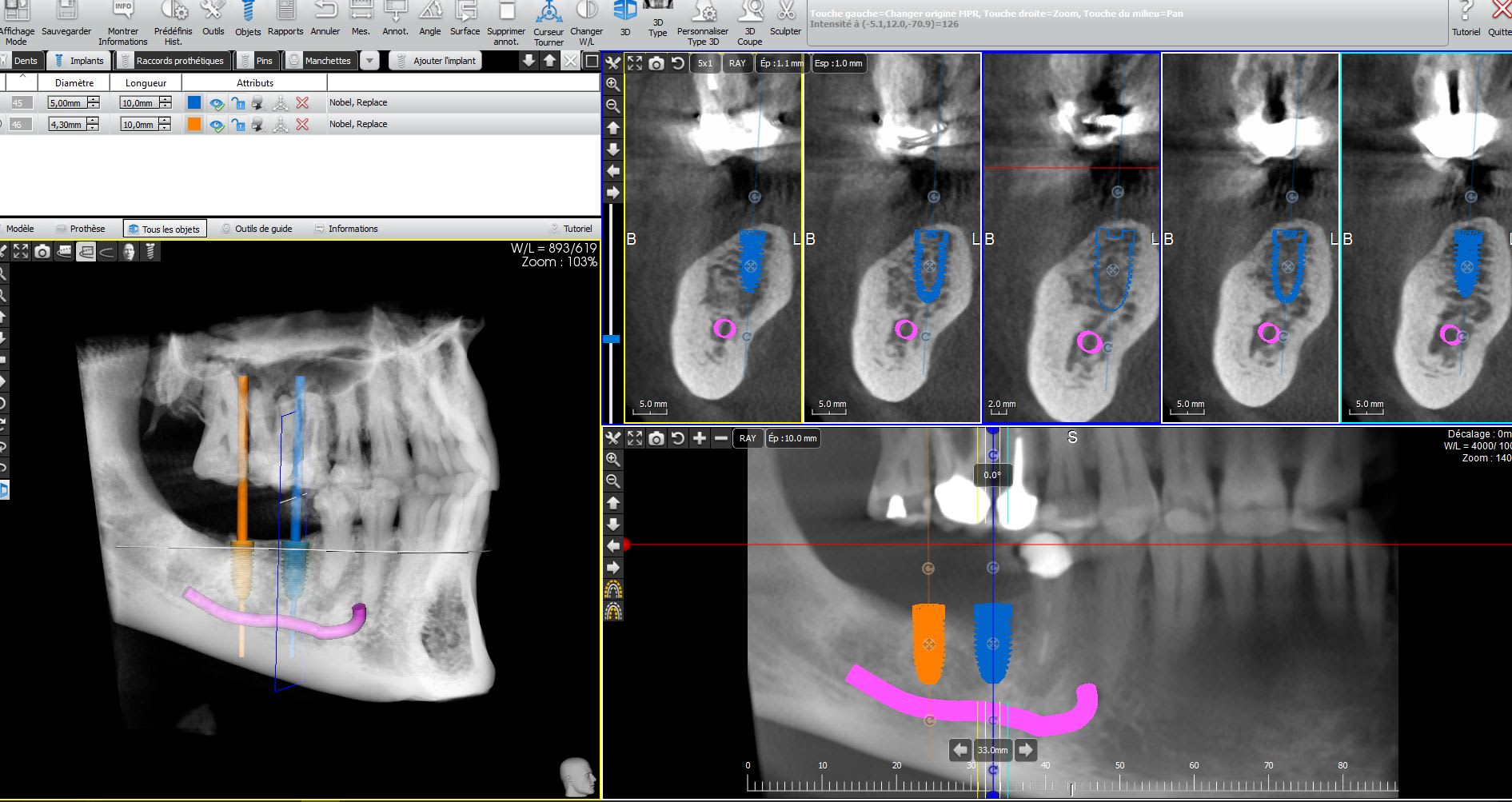The width and height of the screenshot is (1512, 802).
Task: Increase diameter of implant 45 with stepper
Action: coord(94,99)
